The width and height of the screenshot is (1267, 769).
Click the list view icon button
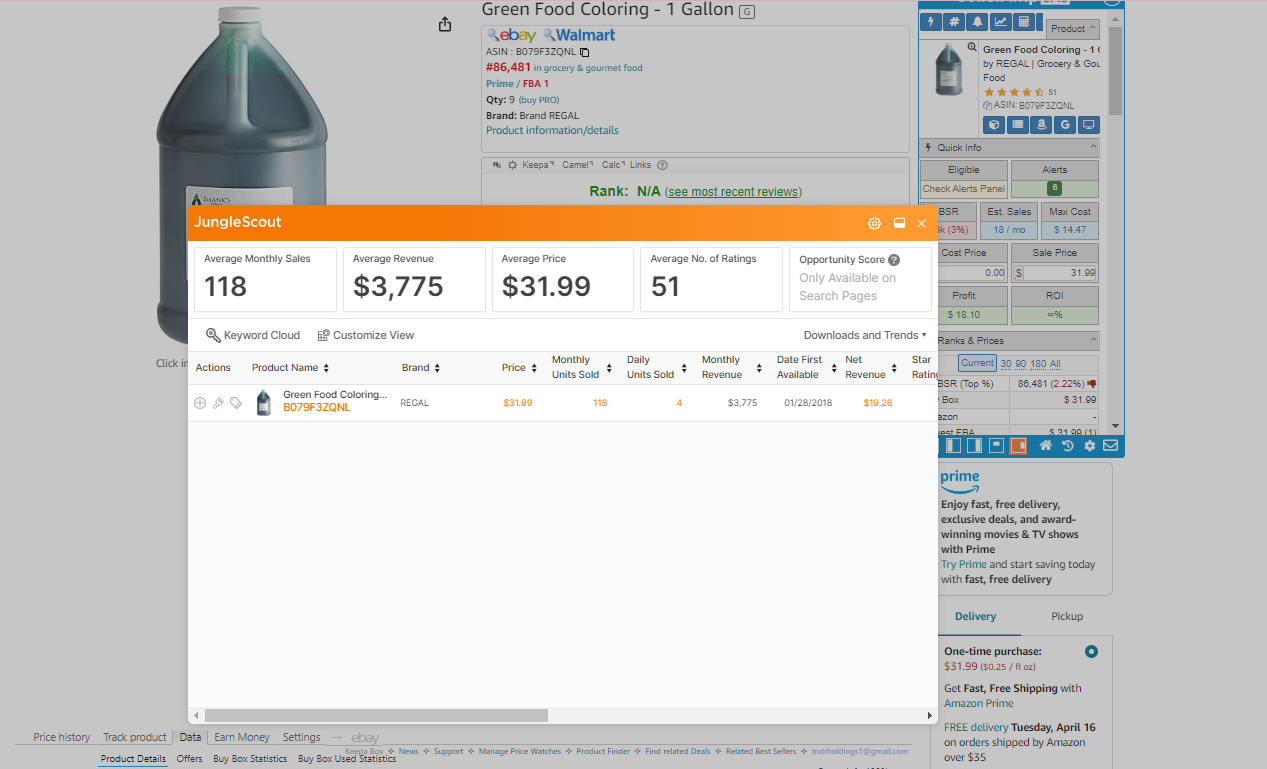tap(1017, 125)
